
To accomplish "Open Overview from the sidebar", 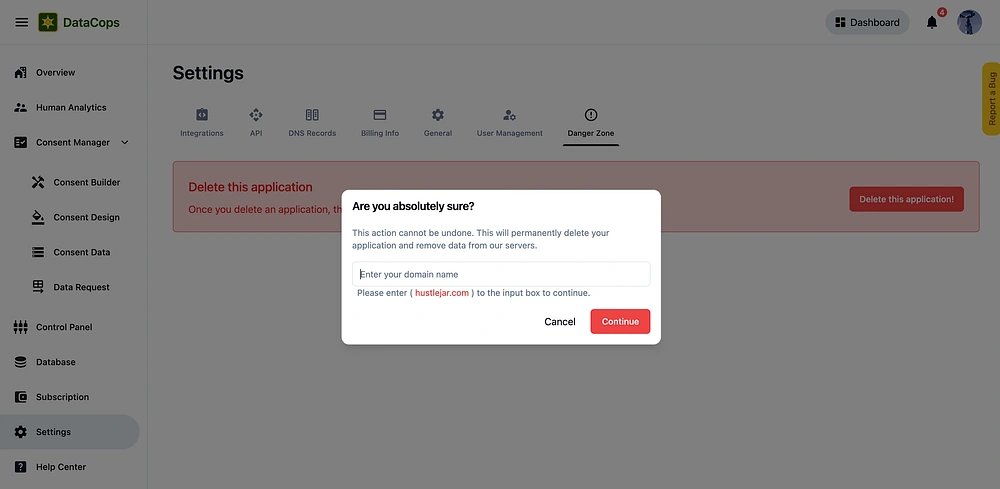I will tap(55, 73).
